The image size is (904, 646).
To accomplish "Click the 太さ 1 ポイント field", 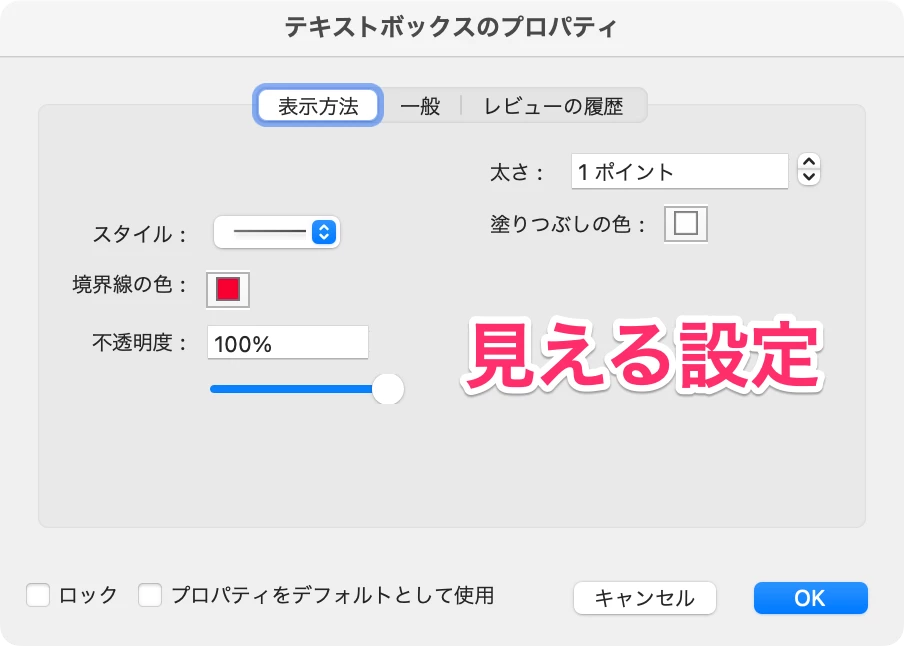I will [x=680, y=171].
